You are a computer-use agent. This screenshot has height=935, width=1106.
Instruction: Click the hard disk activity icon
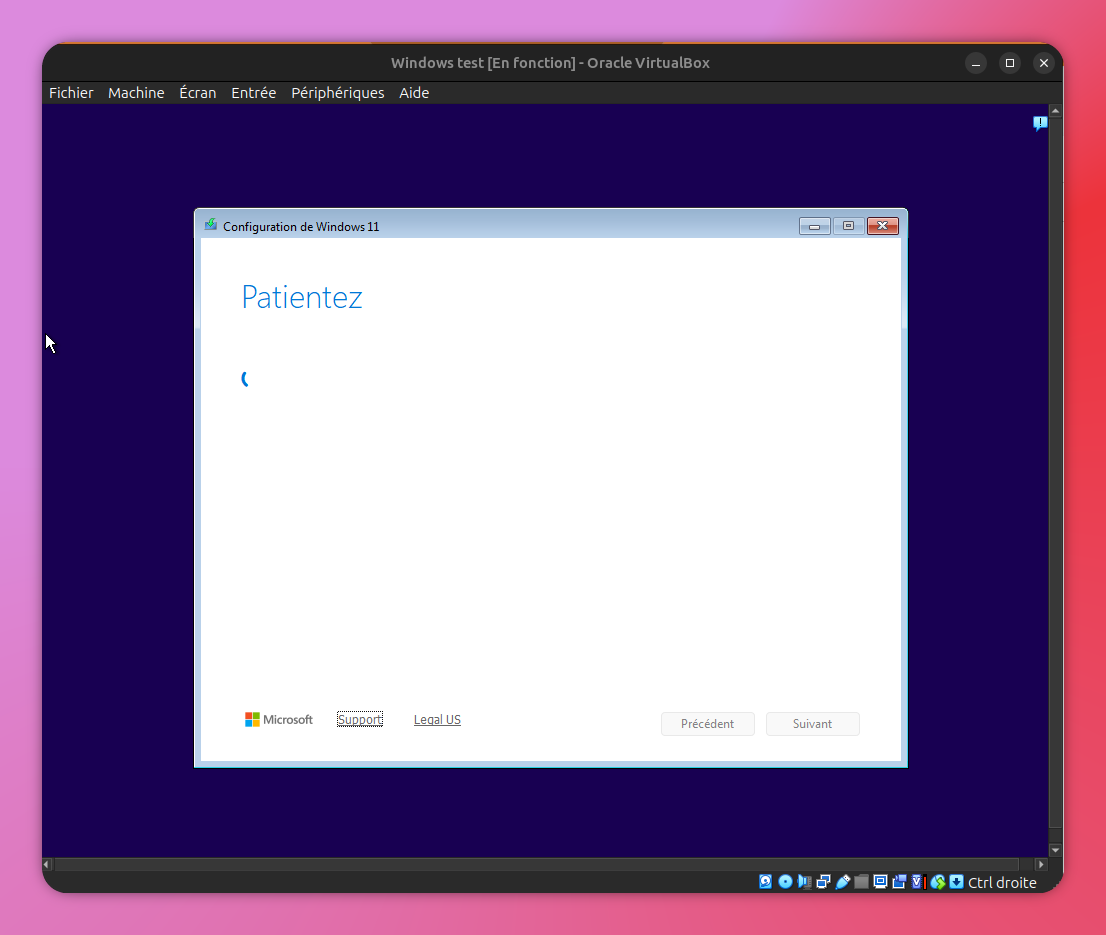pos(765,882)
